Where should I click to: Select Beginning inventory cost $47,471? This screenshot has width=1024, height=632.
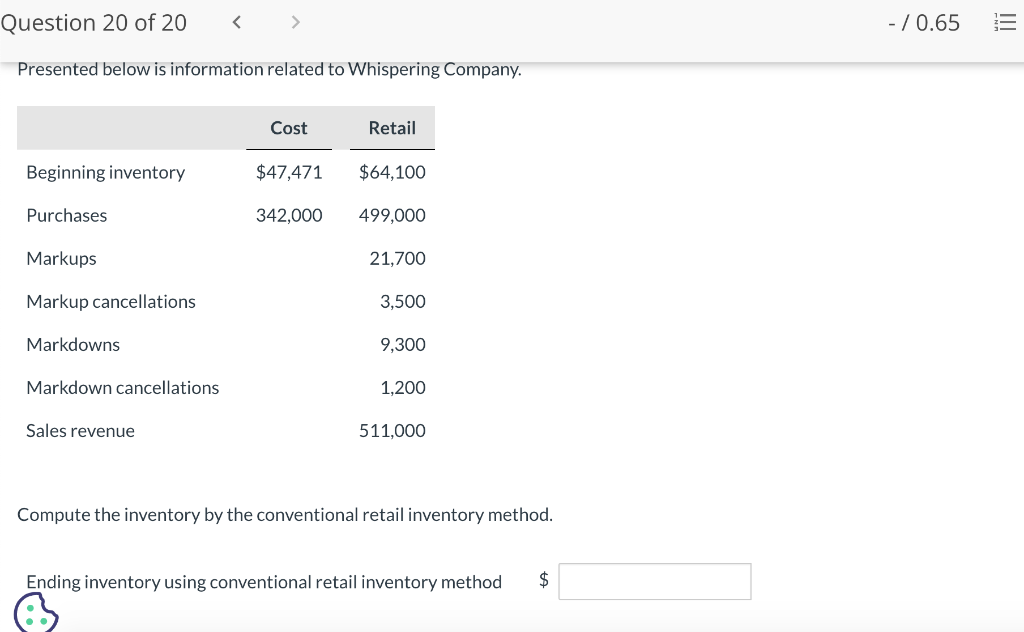click(289, 172)
